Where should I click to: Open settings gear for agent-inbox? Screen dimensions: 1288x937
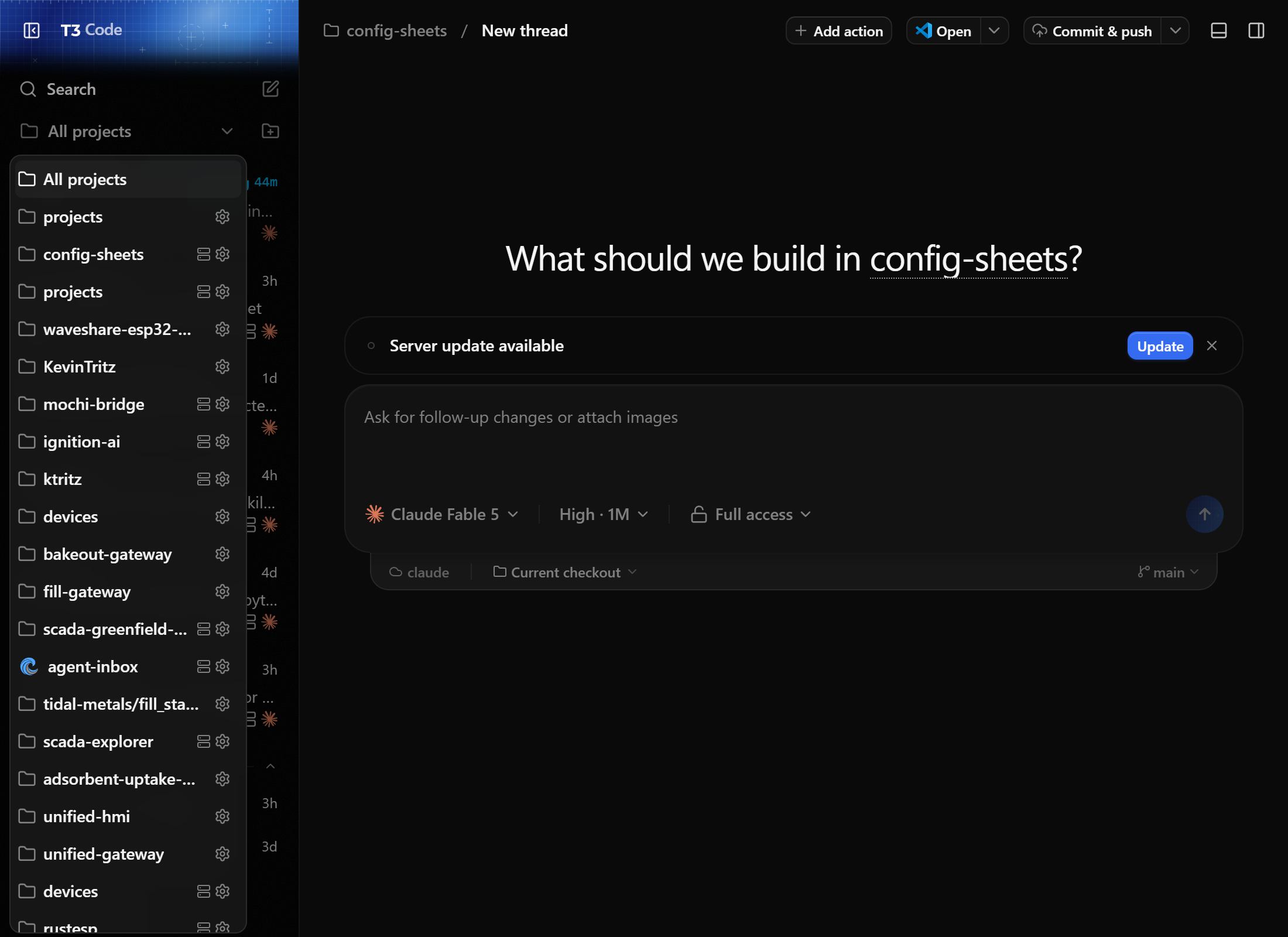(222, 666)
